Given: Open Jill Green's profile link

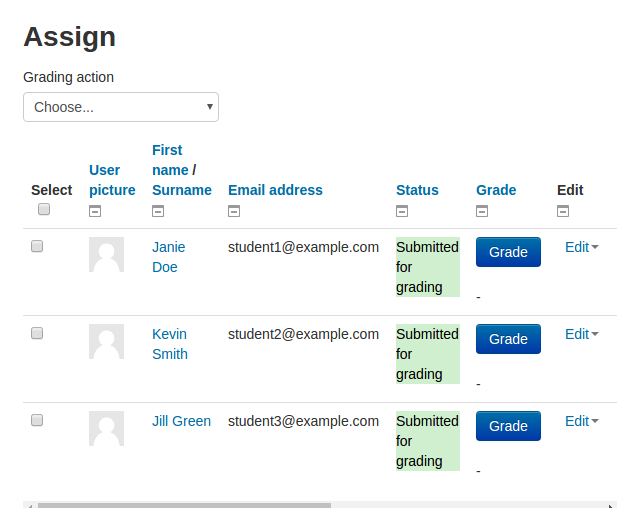Looking at the screenshot, I should coord(181,421).
